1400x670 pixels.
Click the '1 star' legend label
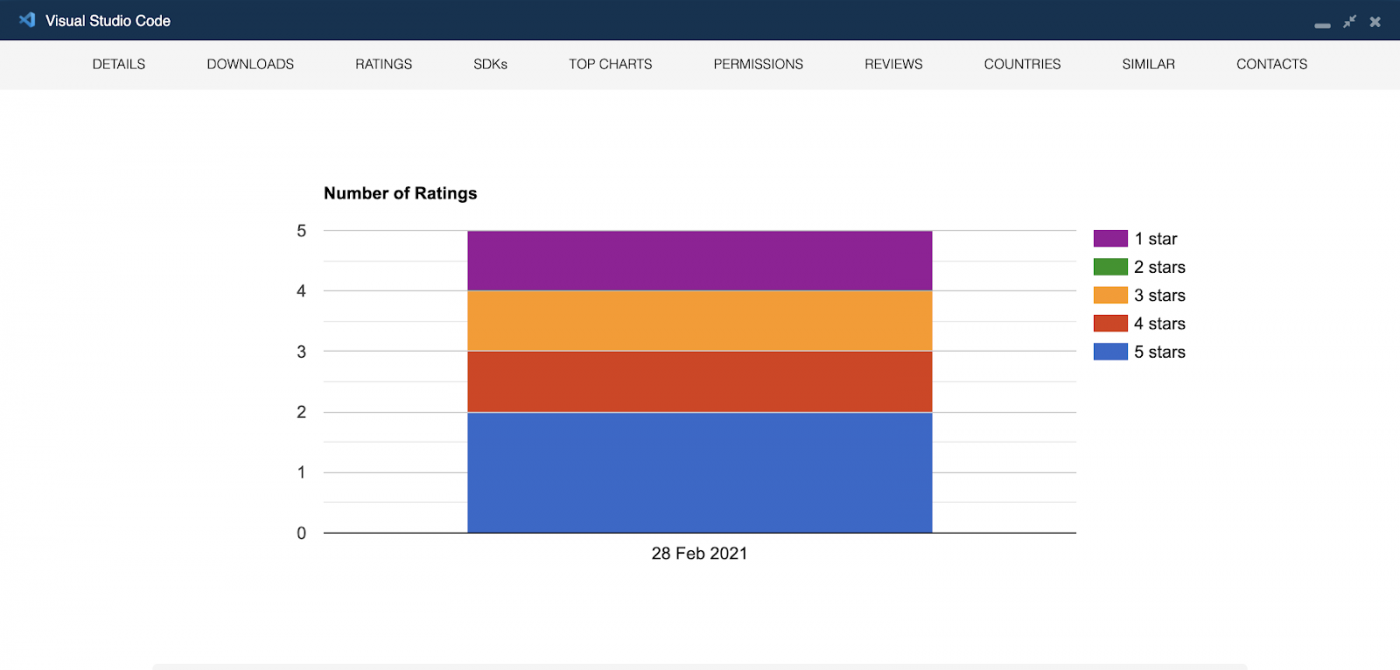(1156, 239)
